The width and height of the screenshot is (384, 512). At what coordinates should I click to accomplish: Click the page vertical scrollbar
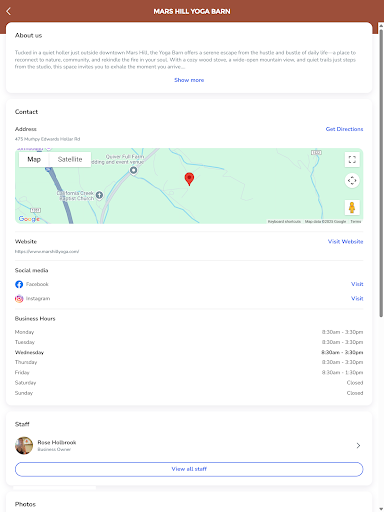[x=381, y=173]
